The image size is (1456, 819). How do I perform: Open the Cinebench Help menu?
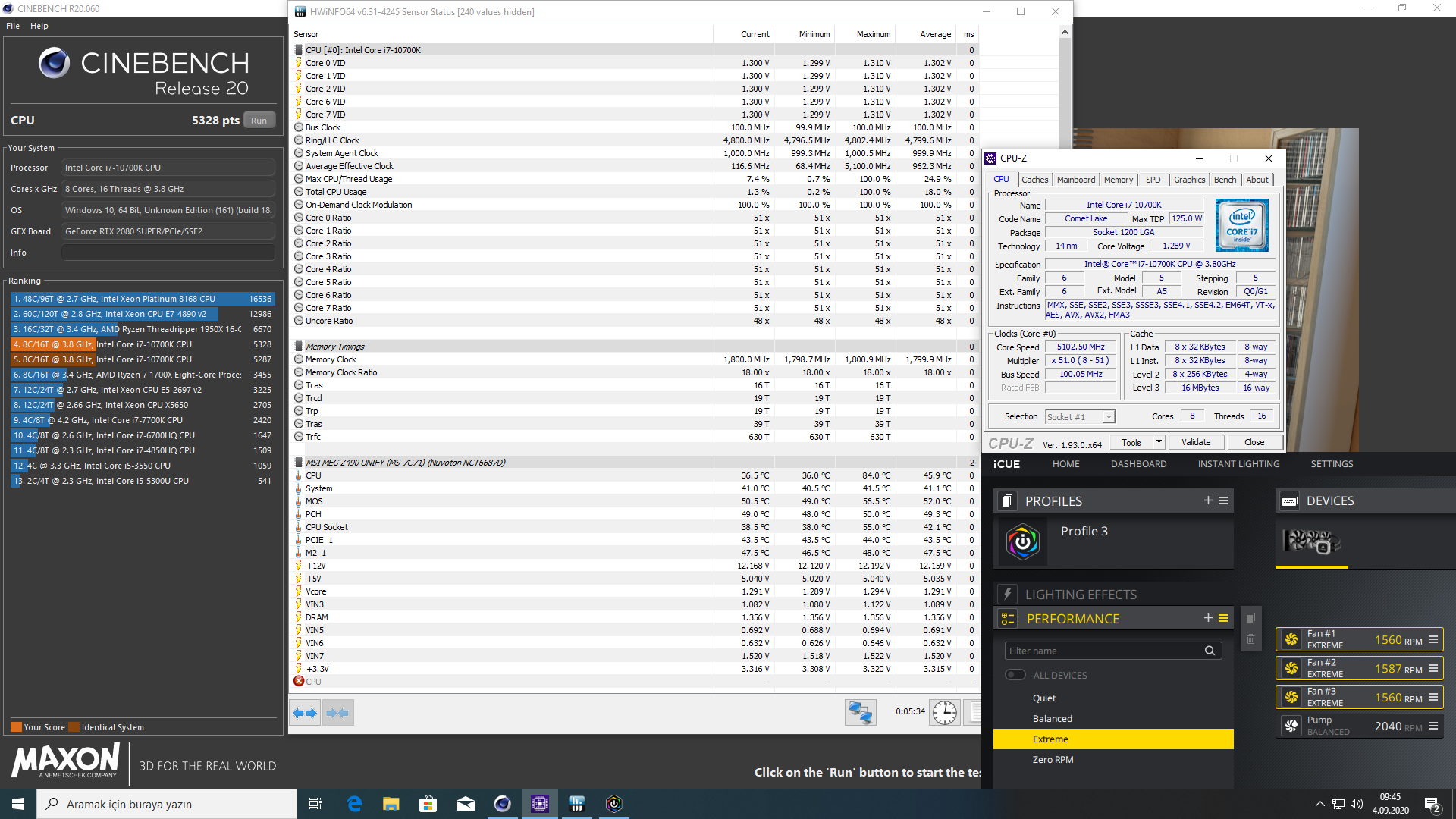[39, 26]
